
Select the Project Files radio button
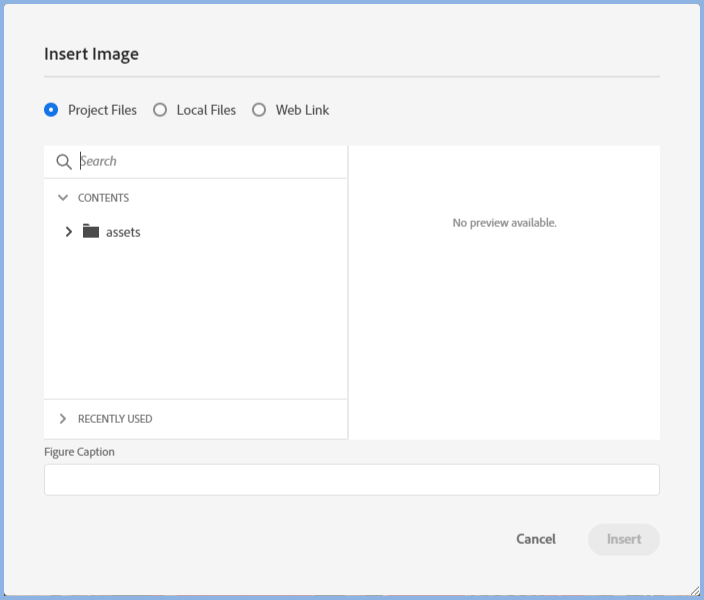tap(51, 110)
